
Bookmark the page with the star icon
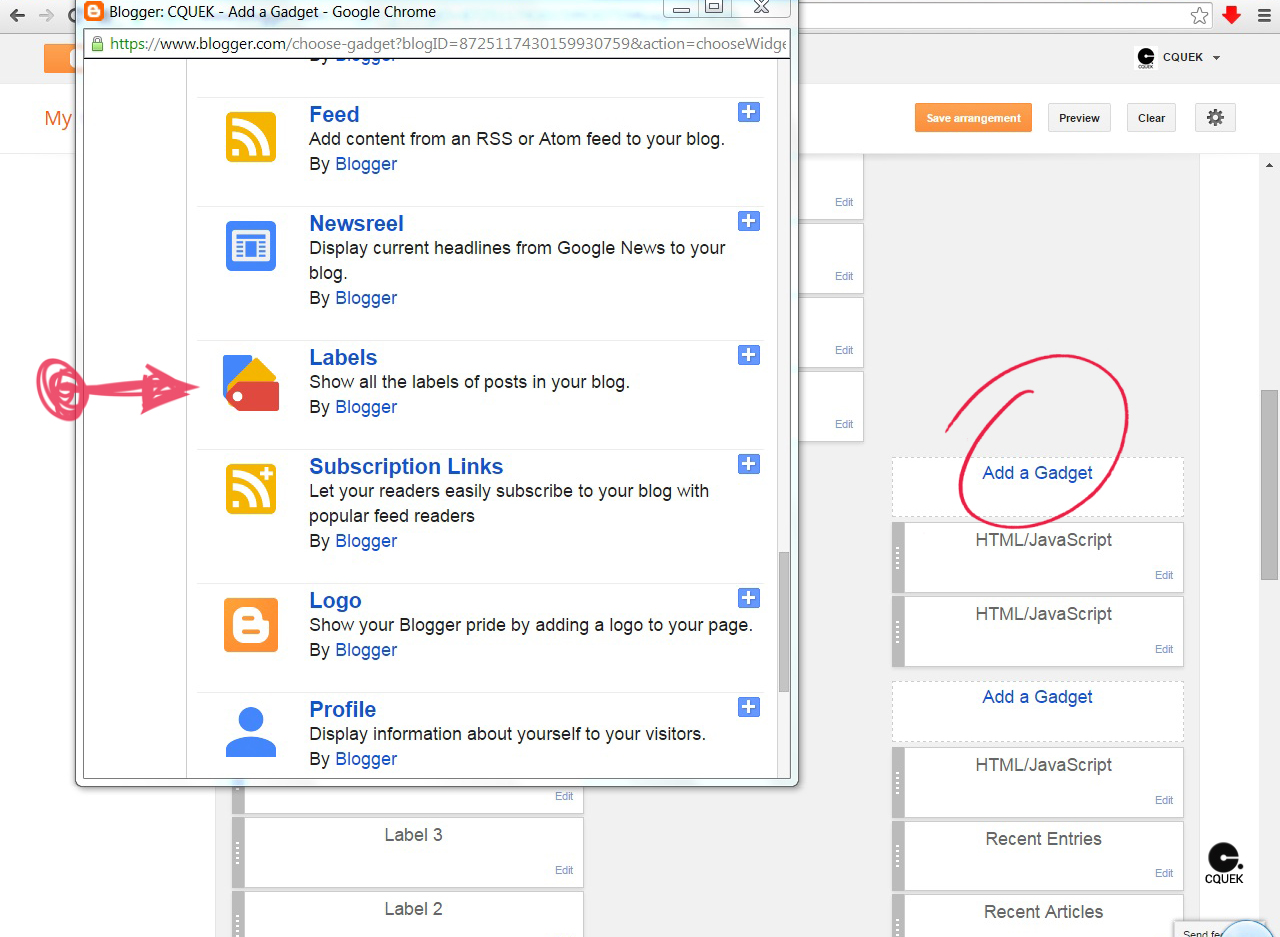point(1199,15)
